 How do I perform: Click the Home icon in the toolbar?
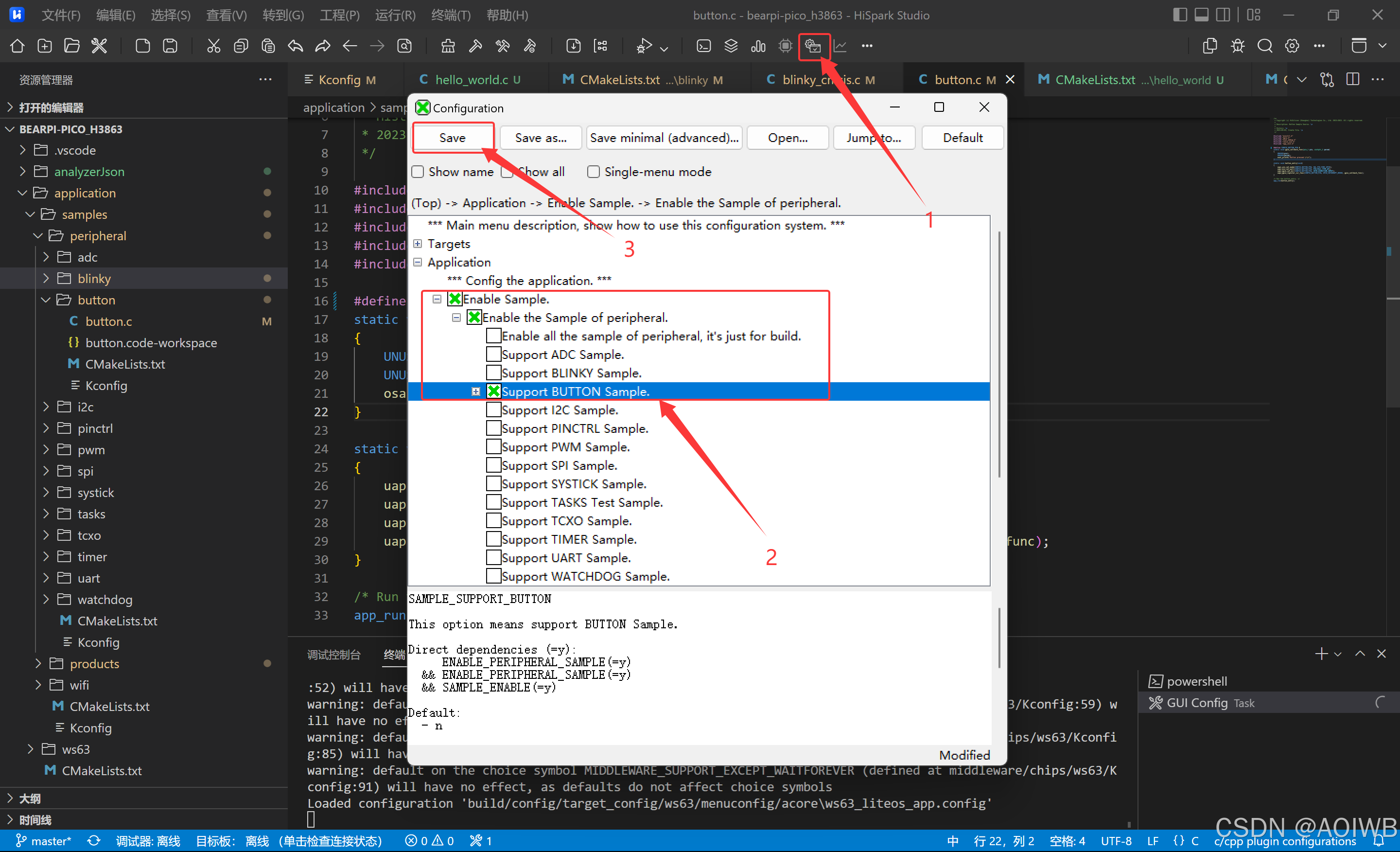point(17,46)
